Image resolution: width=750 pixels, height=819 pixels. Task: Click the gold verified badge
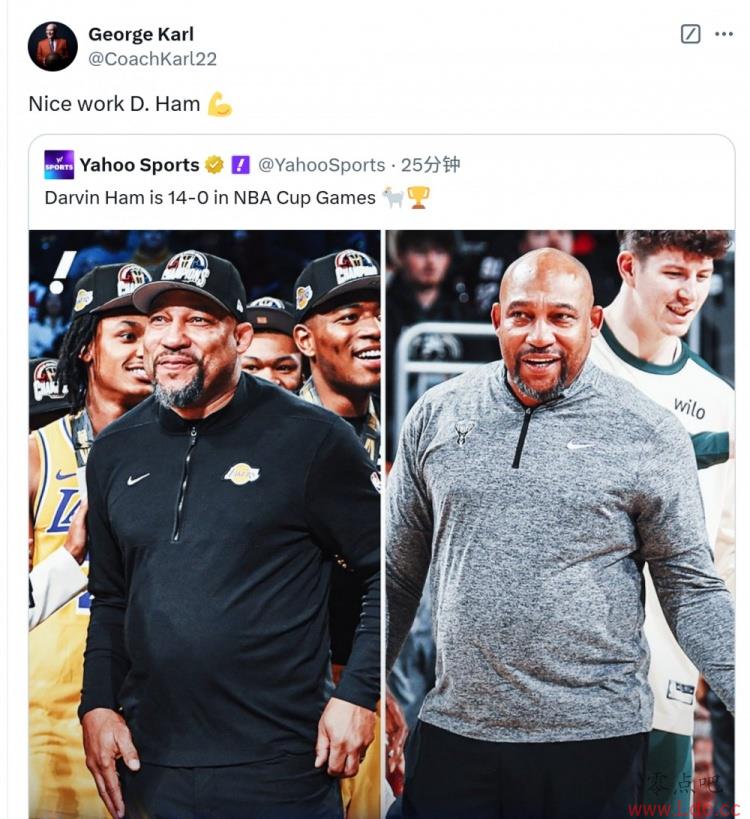tap(214, 165)
